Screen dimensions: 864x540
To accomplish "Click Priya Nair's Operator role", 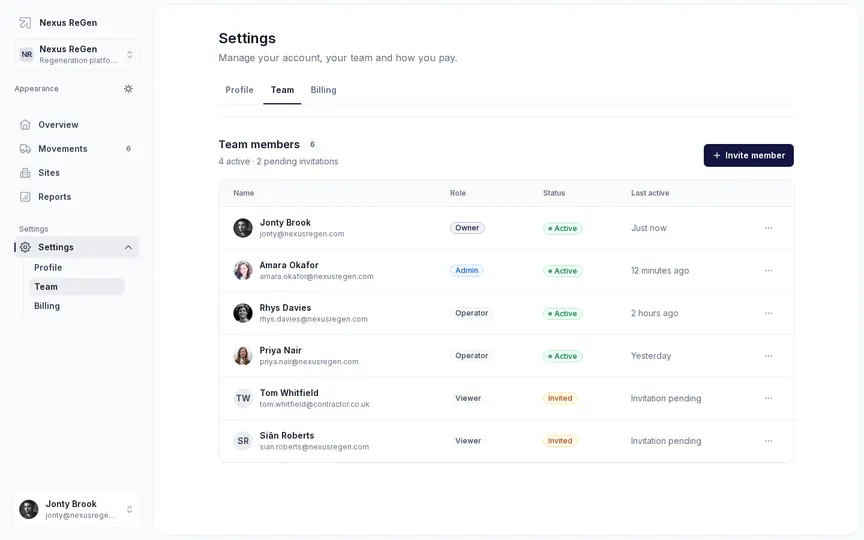I will click(x=472, y=356).
